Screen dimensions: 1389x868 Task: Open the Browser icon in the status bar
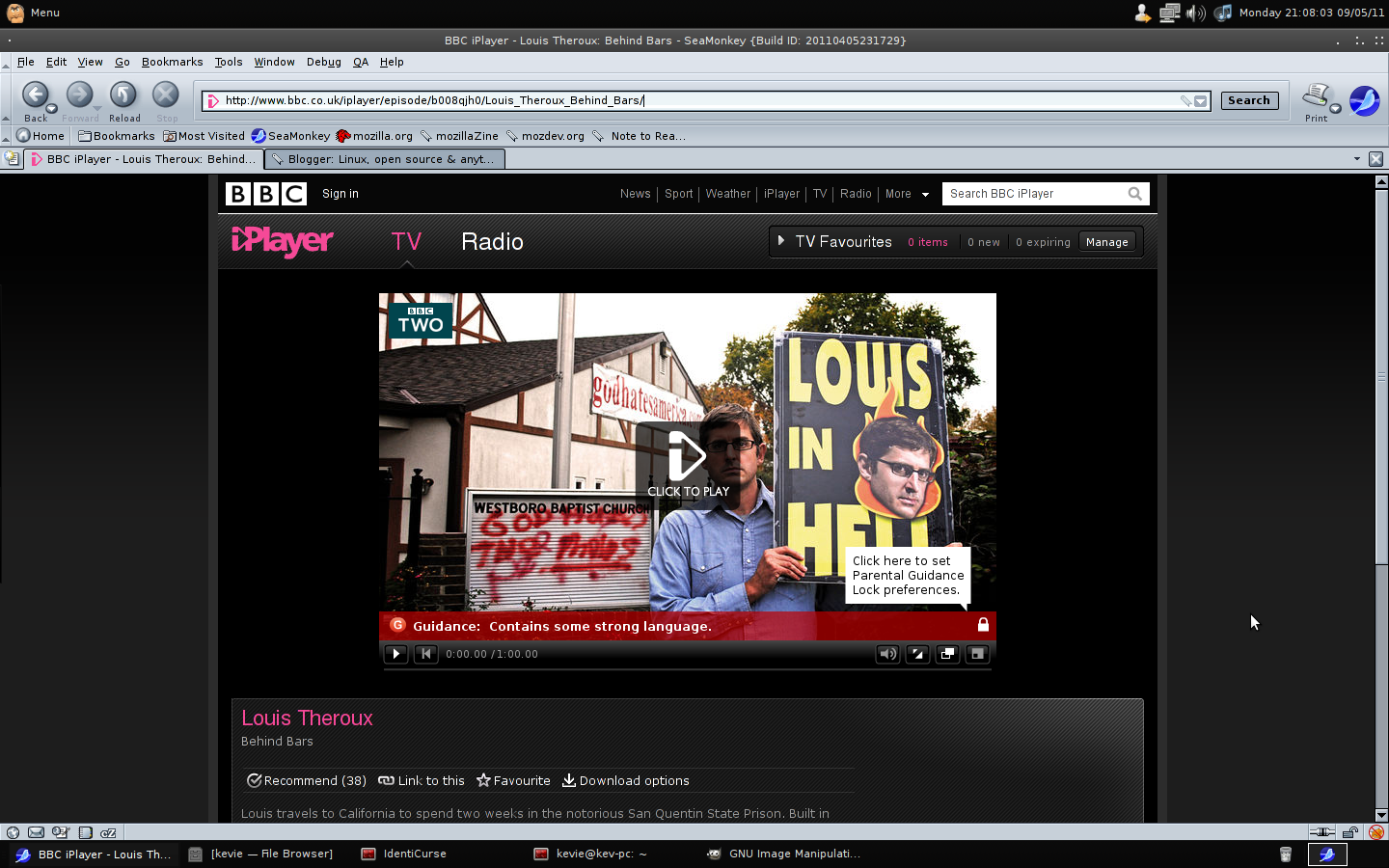(x=13, y=832)
